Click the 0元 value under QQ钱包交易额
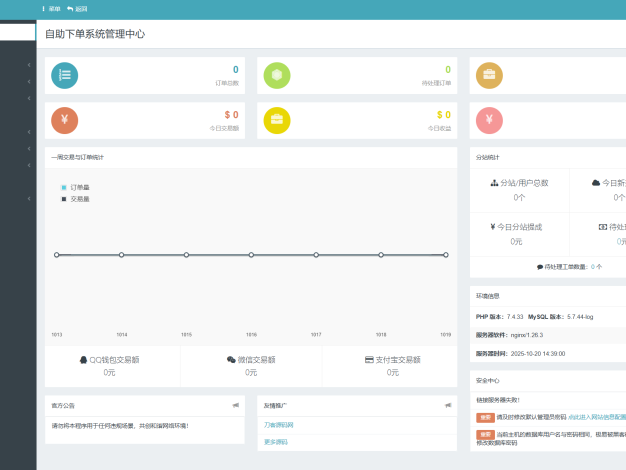The width and height of the screenshot is (626, 470). pos(109,373)
